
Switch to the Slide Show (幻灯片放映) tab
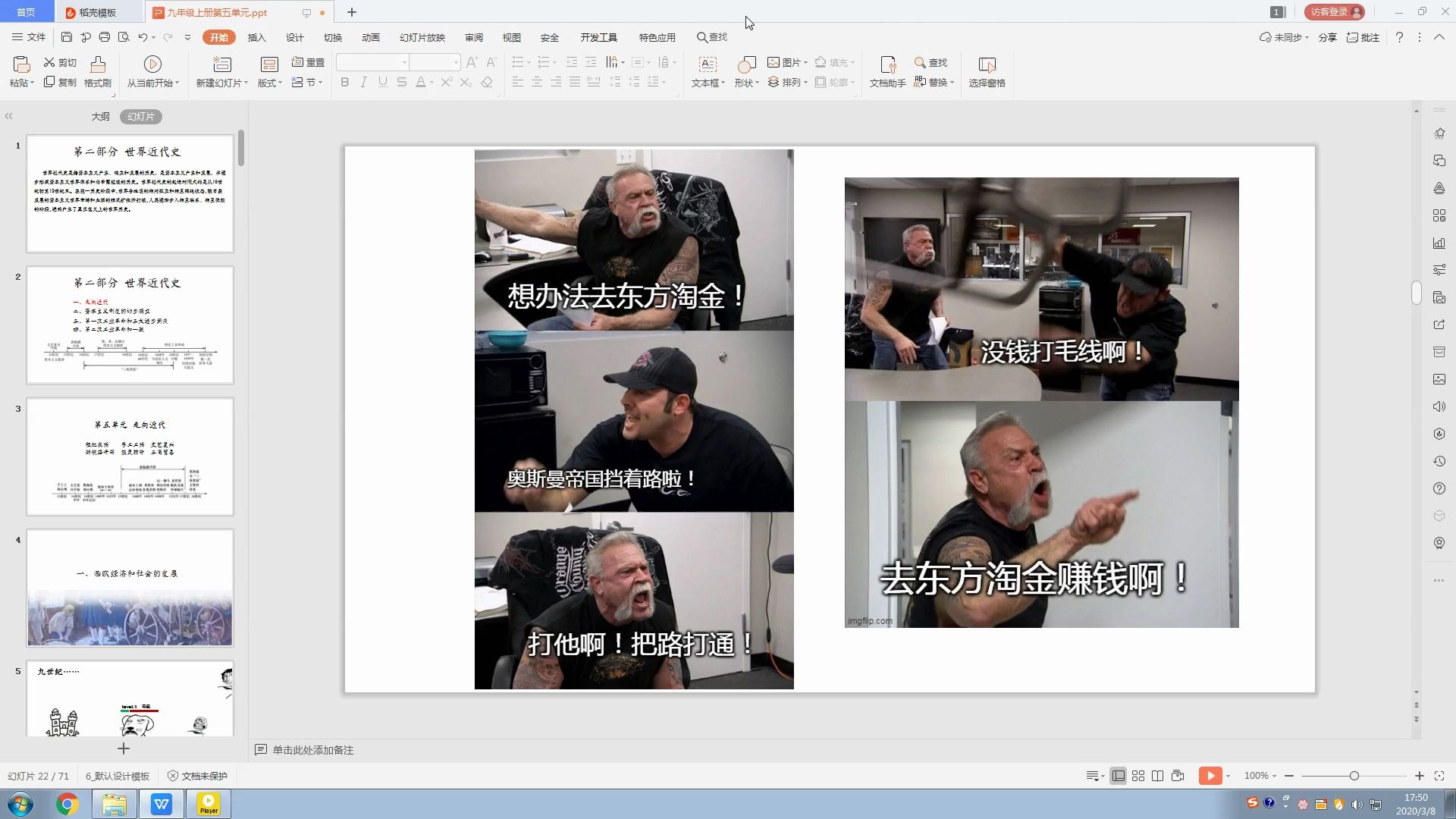[x=422, y=37]
